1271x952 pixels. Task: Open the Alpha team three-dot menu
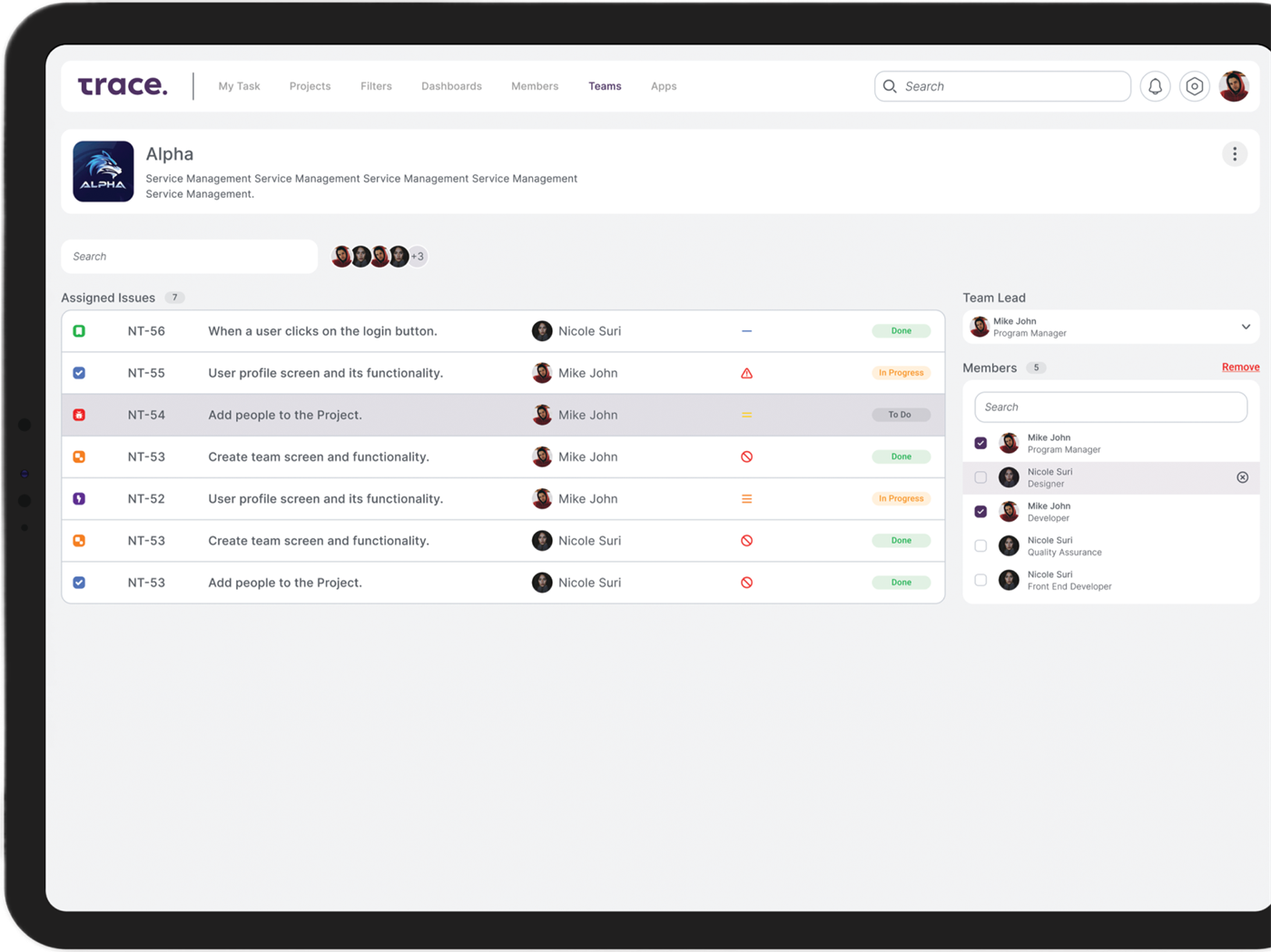[1235, 154]
